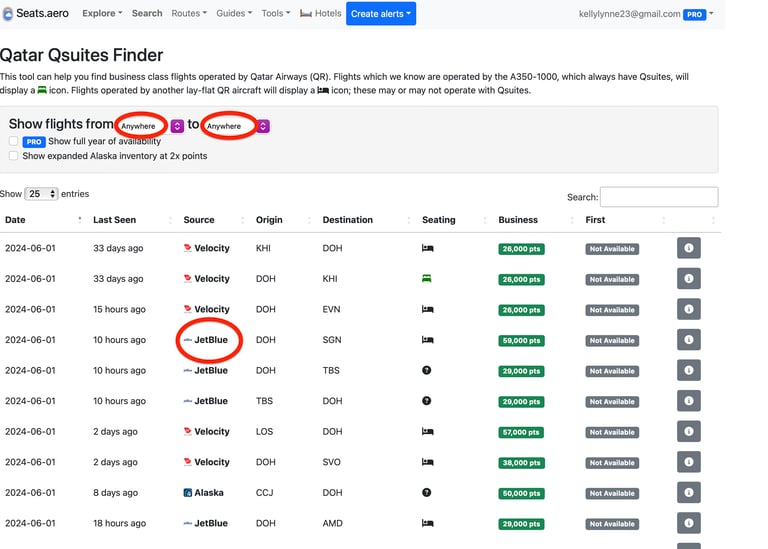Image resolution: width=768 pixels, height=549 pixels.
Task: Click unknown seating icon in DOH to TBS row
Action: [427, 370]
